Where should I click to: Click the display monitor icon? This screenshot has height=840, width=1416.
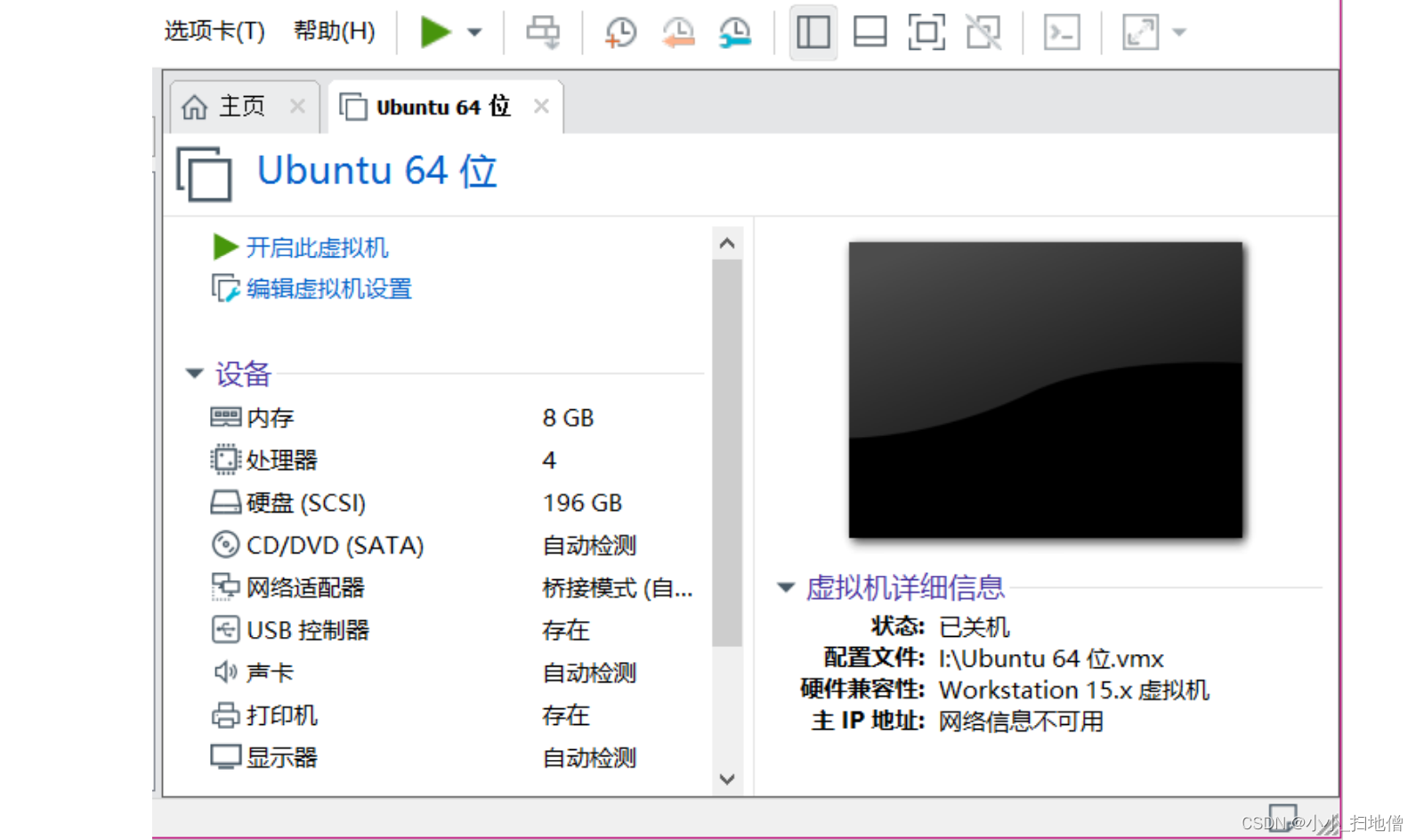226,757
